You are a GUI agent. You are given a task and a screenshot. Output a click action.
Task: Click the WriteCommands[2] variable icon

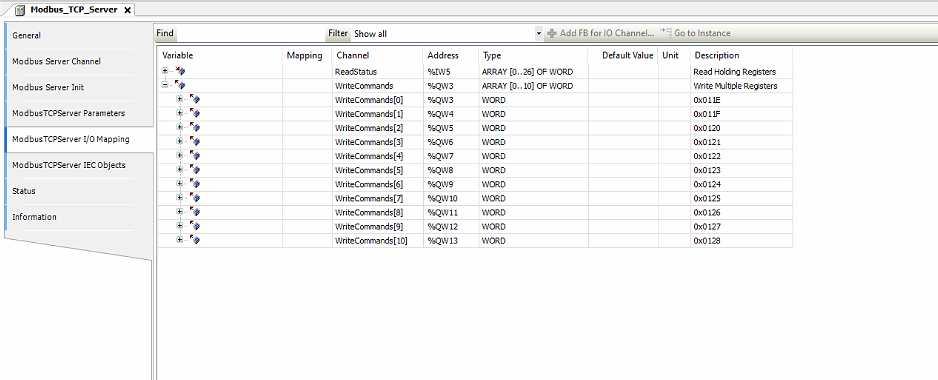[x=194, y=127]
